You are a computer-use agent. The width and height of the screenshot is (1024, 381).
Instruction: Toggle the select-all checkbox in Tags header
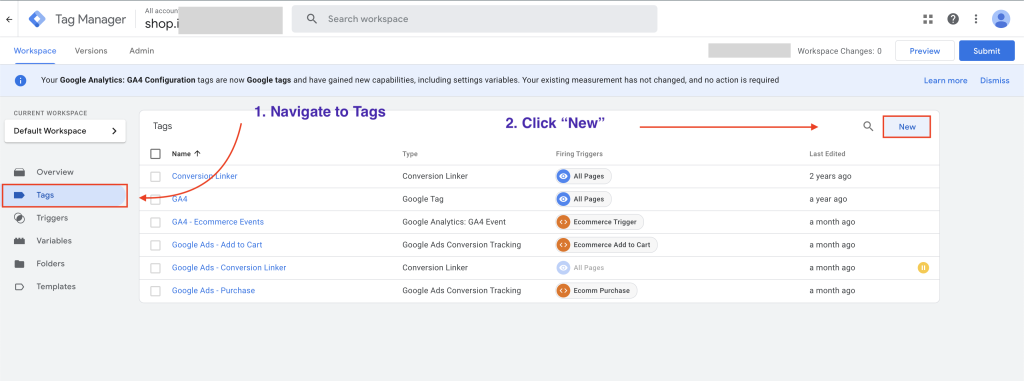(155, 154)
